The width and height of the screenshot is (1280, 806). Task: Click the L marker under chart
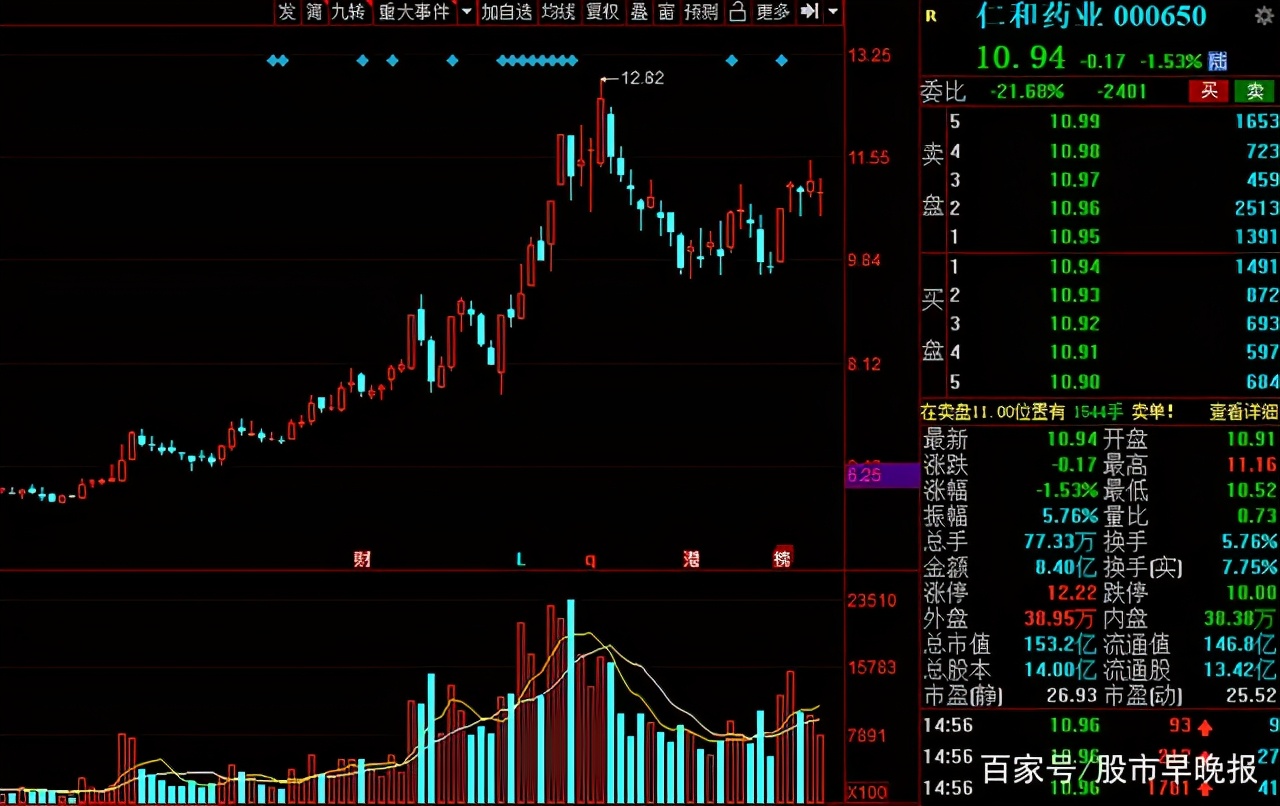520,559
